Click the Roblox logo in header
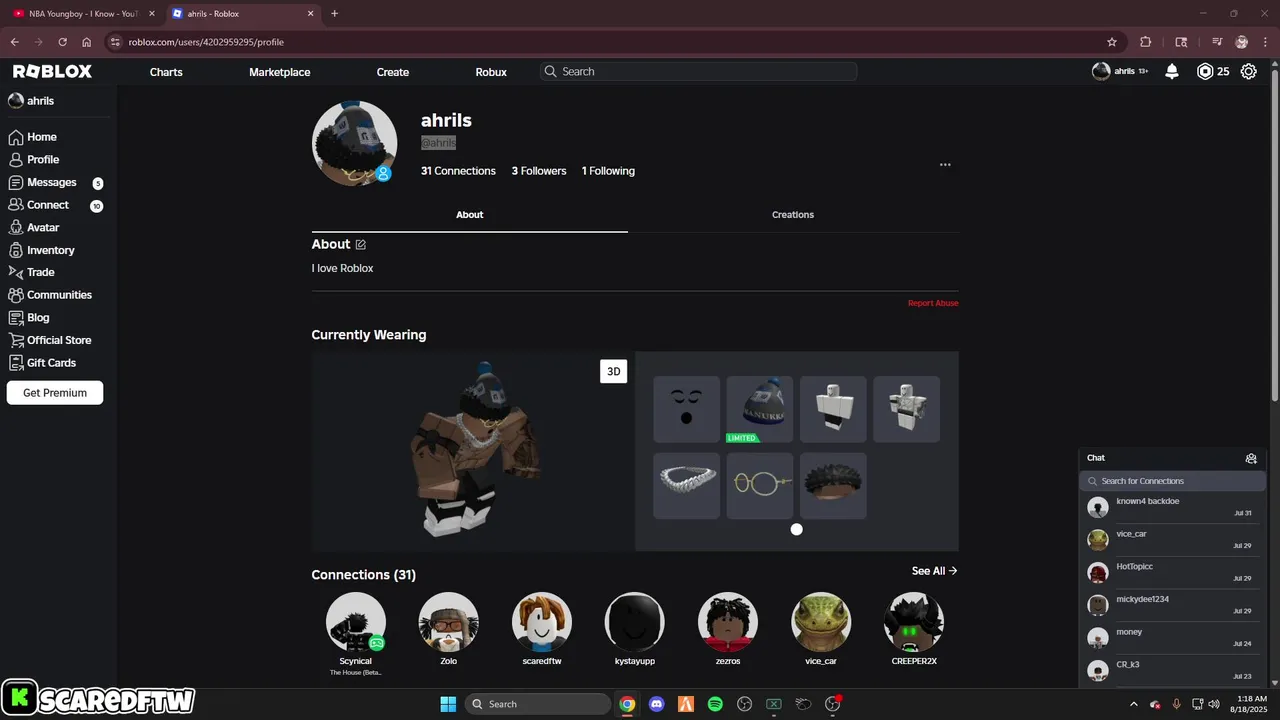1280x720 pixels. coord(52,72)
